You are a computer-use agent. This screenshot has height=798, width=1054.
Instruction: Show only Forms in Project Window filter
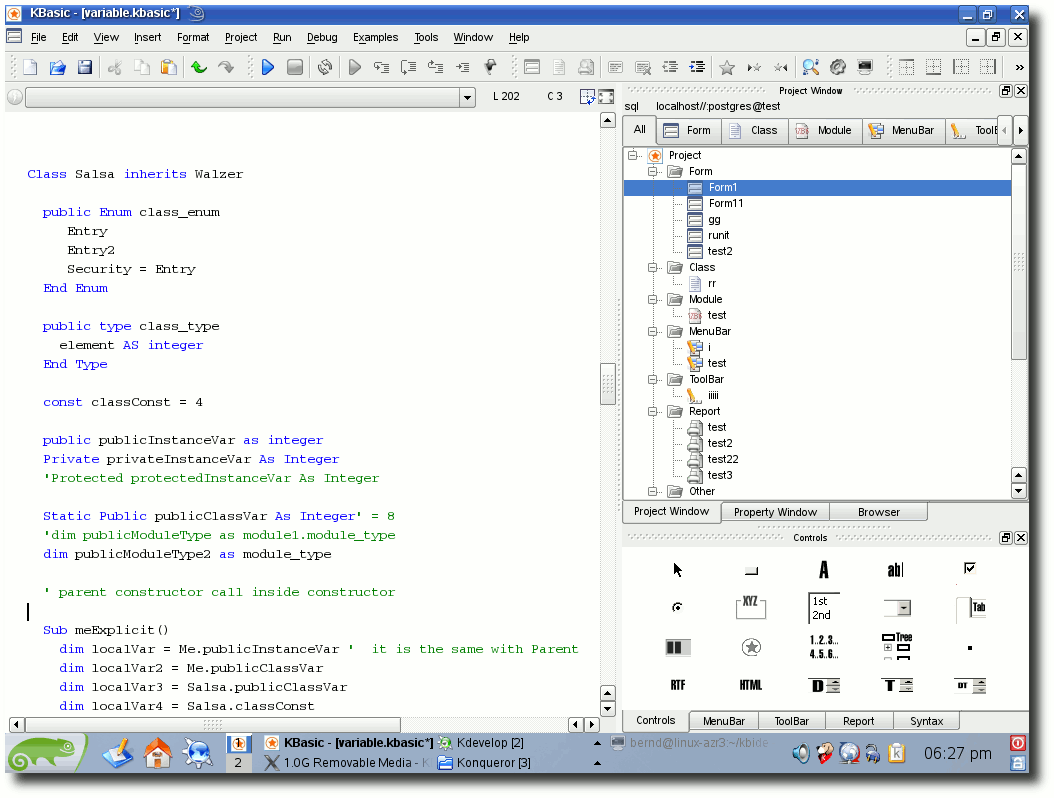tap(687, 130)
